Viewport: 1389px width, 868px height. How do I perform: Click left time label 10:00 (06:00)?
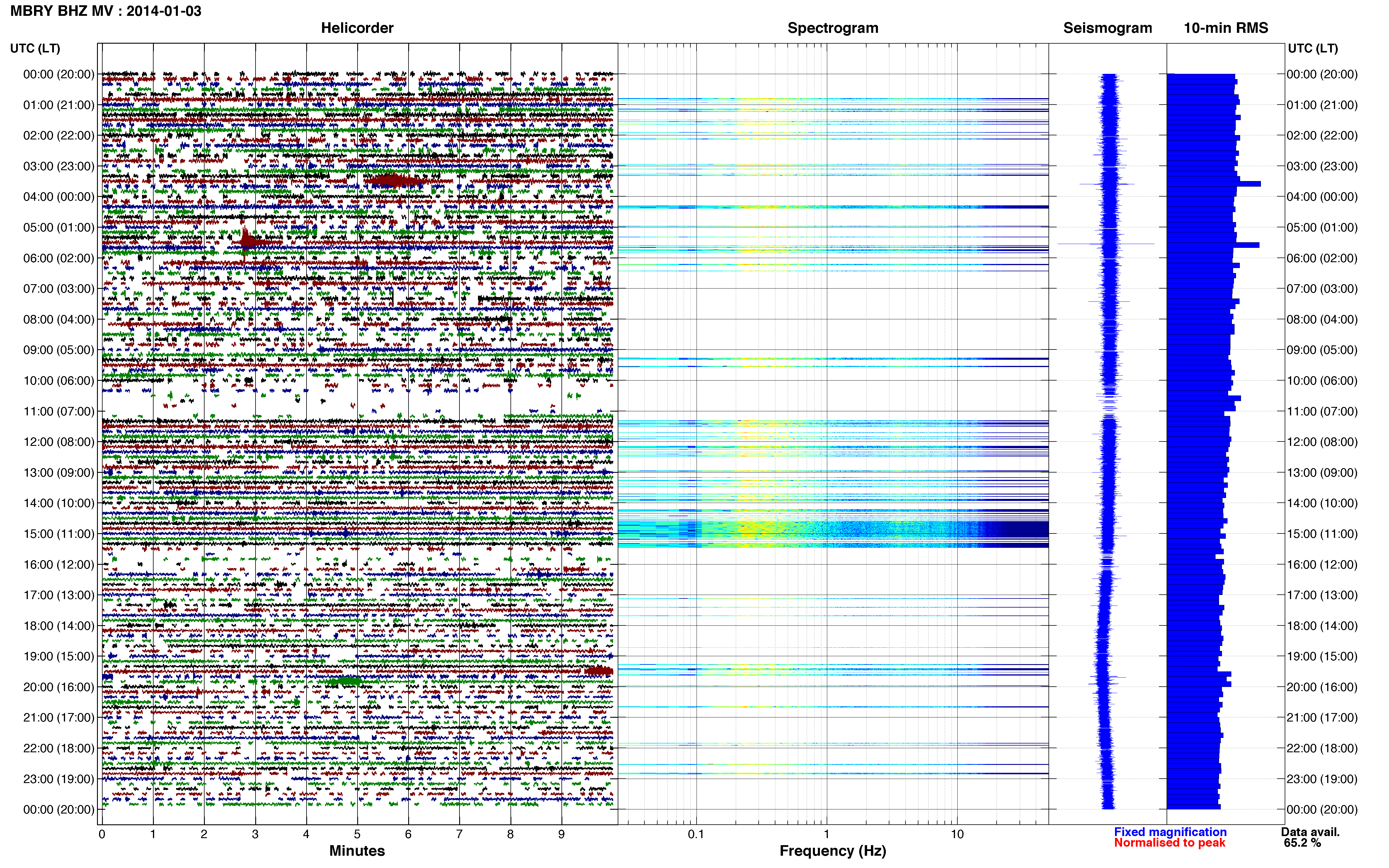[x=59, y=381]
